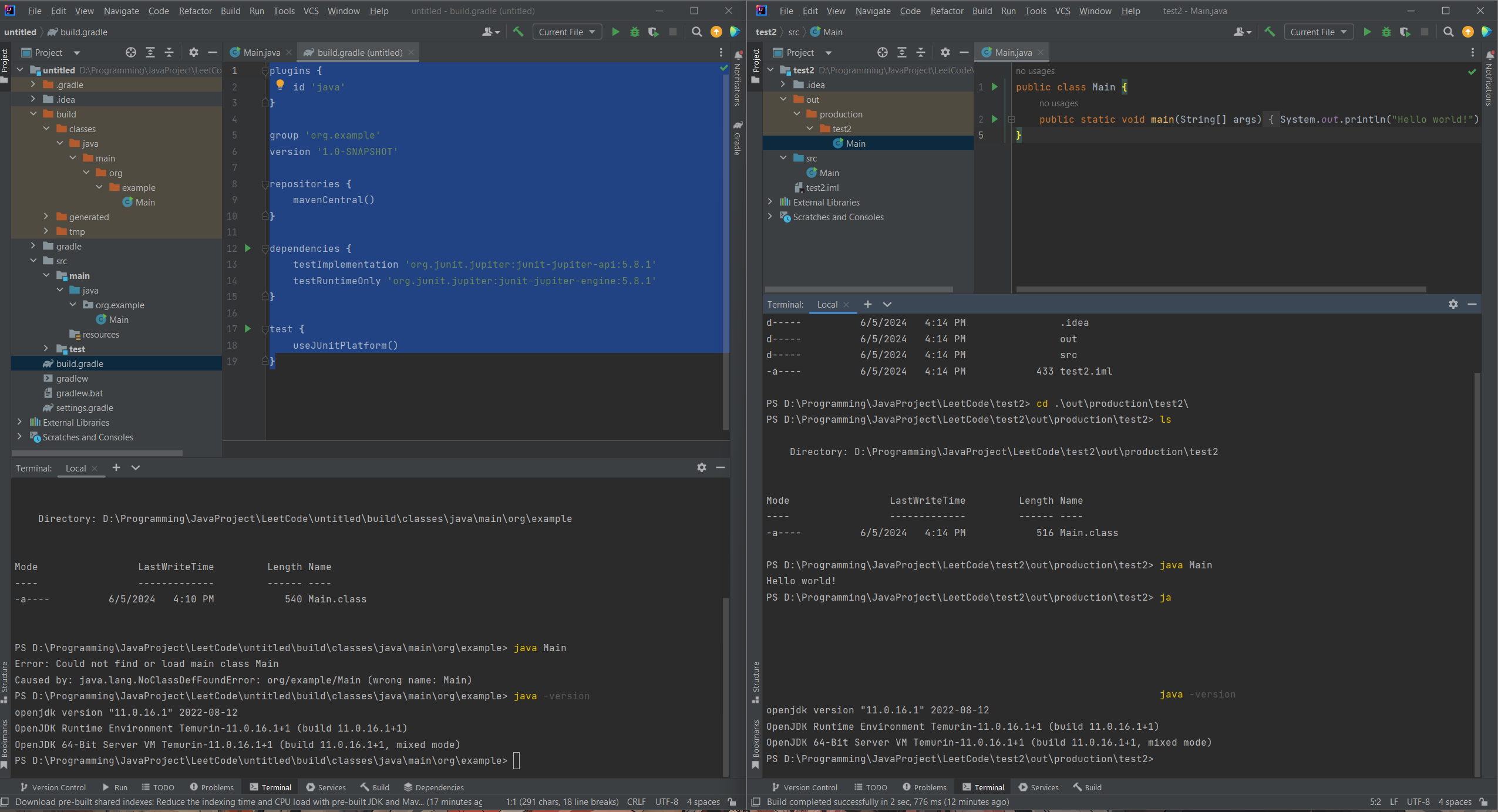This screenshot has height=812, width=1498.
Task: Run Current File in test2 window
Action: click(1367, 32)
